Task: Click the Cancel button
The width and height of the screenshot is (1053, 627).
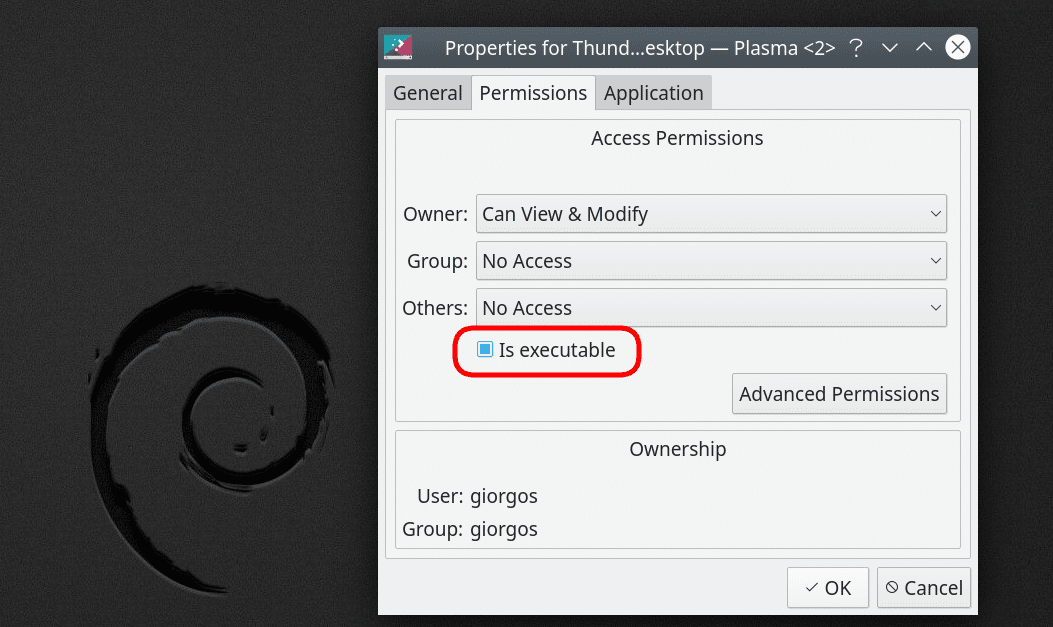Action: [924, 587]
